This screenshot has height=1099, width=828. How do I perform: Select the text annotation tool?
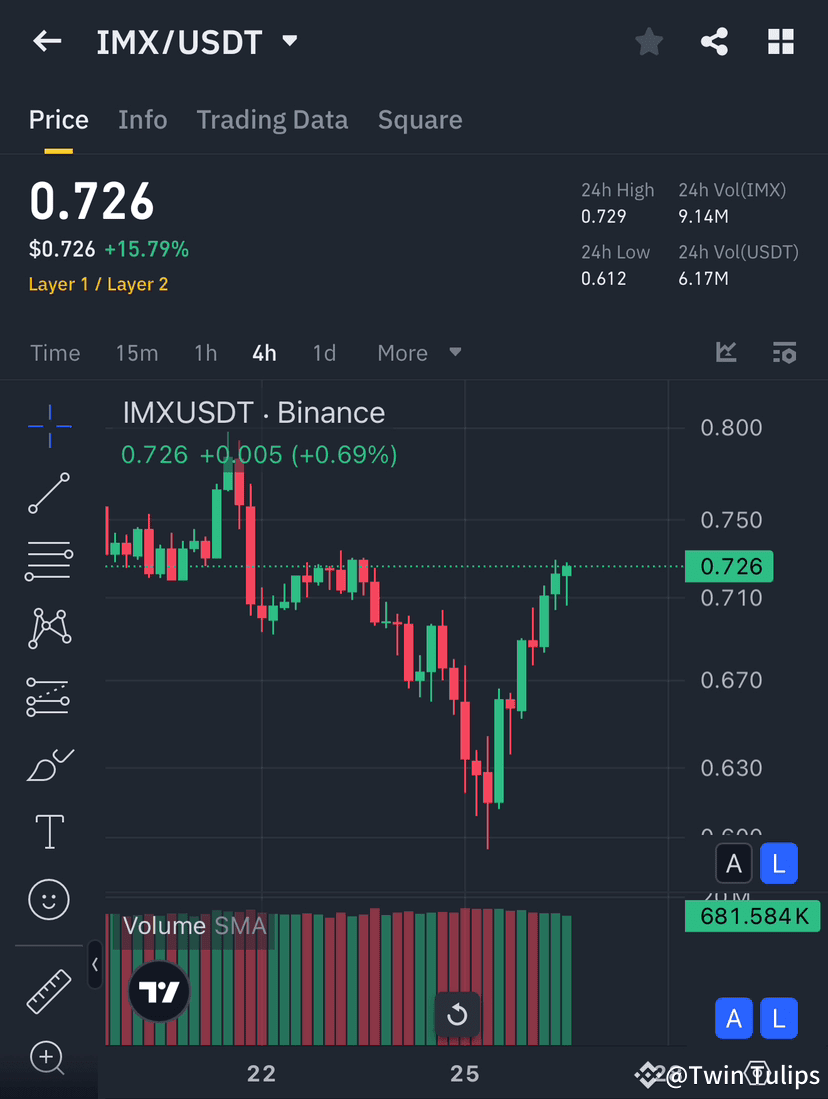pos(48,831)
